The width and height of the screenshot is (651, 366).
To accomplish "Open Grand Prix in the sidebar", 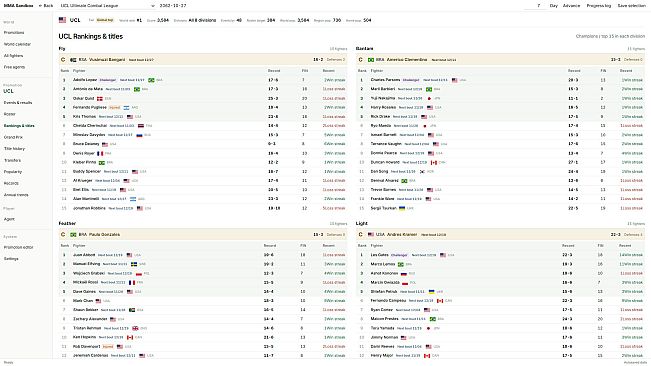I will coord(13,137).
